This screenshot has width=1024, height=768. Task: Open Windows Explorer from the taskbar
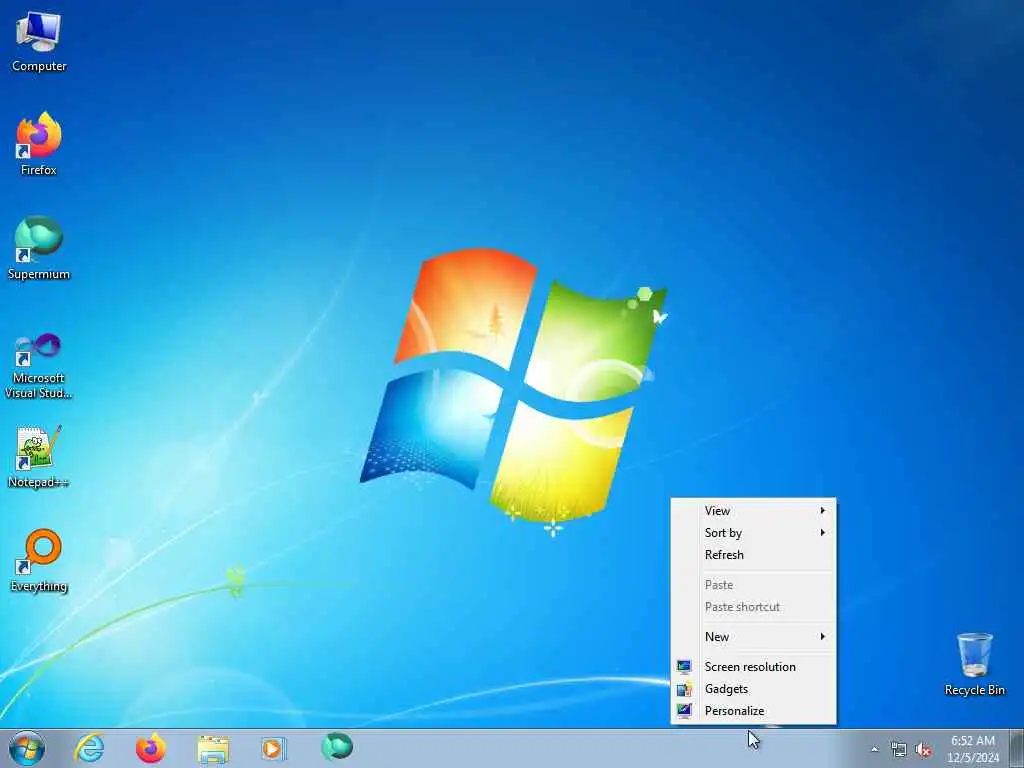click(213, 748)
